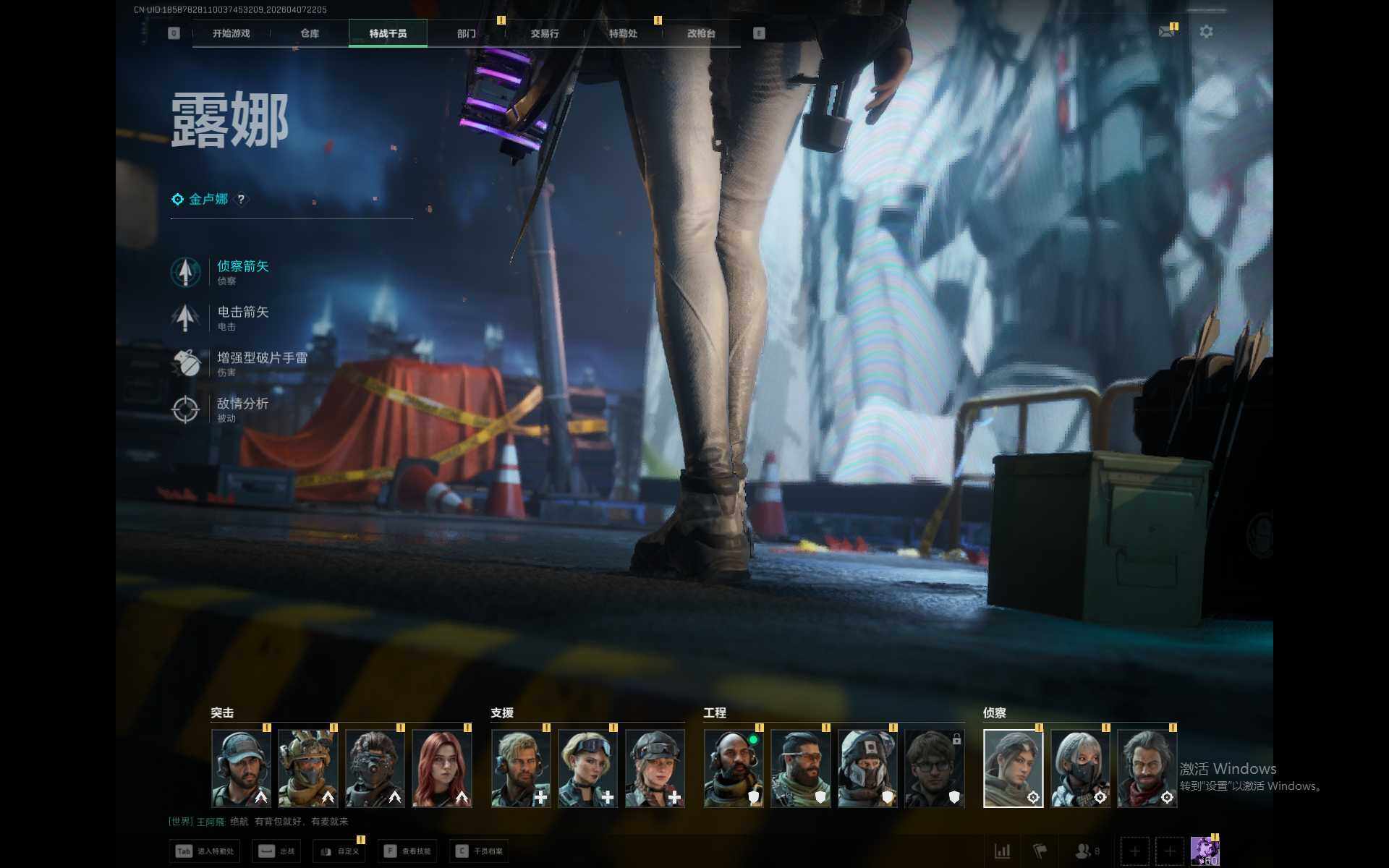Open the 改枪台 tab

coord(701,33)
